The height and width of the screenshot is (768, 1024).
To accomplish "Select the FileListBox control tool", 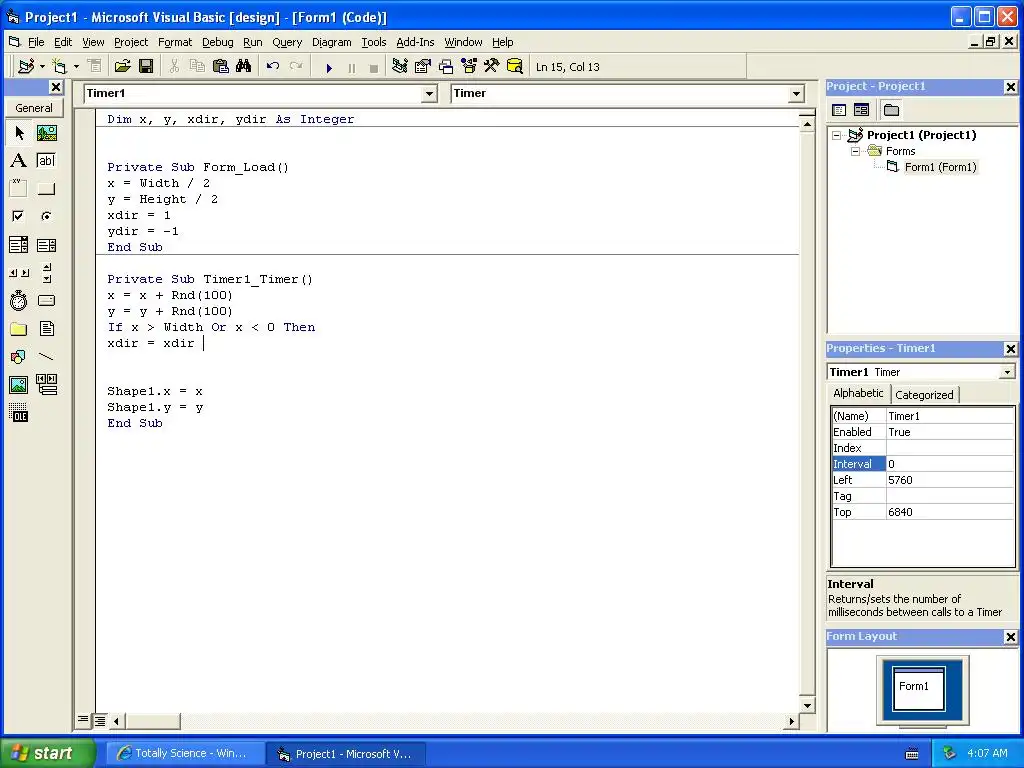I will [46, 328].
